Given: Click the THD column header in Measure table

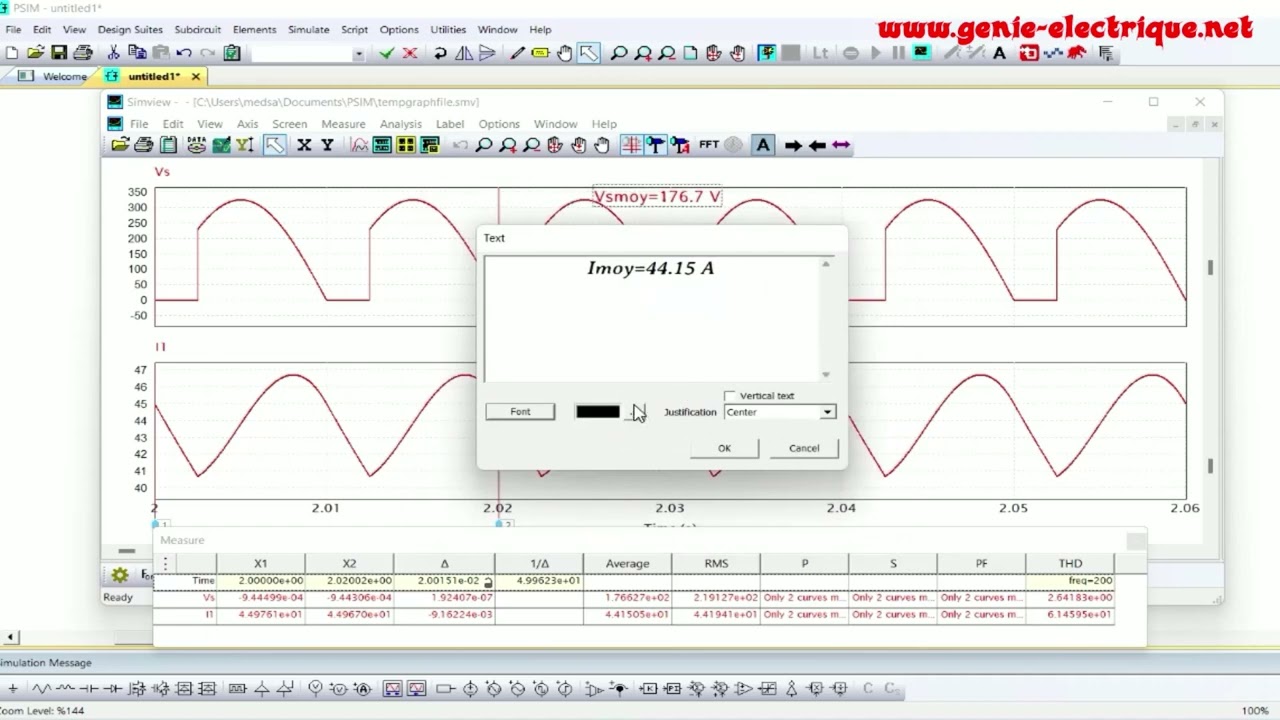Looking at the screenshot, I should pos(1070,563).
